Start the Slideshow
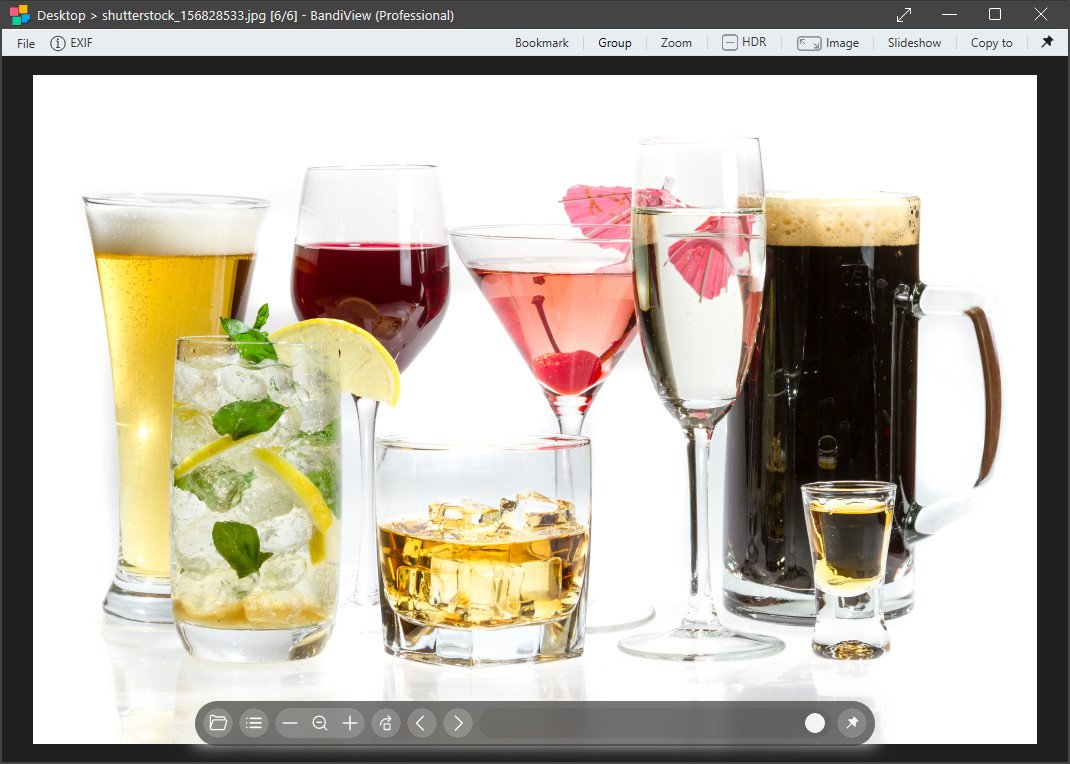1070x764 pixels. (x=914, y=43)
